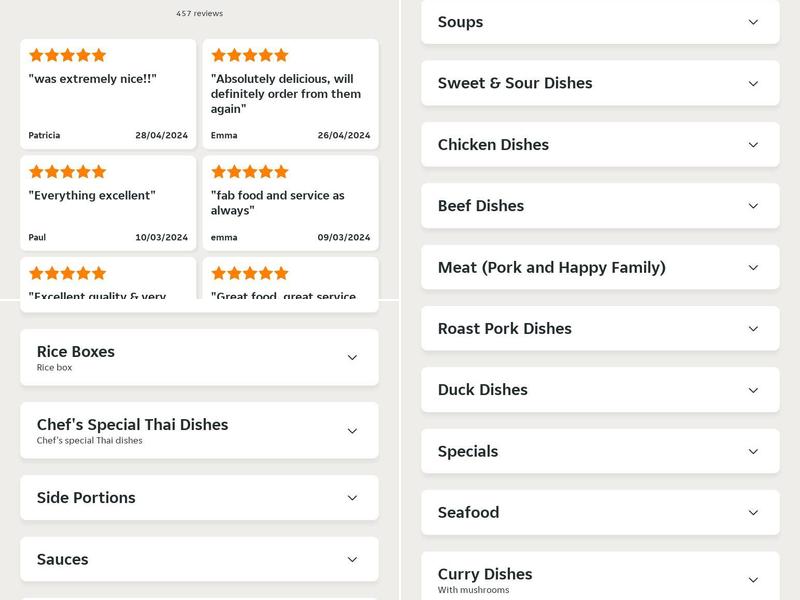Screen dimensions: 800x600
Task: Open the Sweet & Sour Dishes section
Action: click(599, 83)
